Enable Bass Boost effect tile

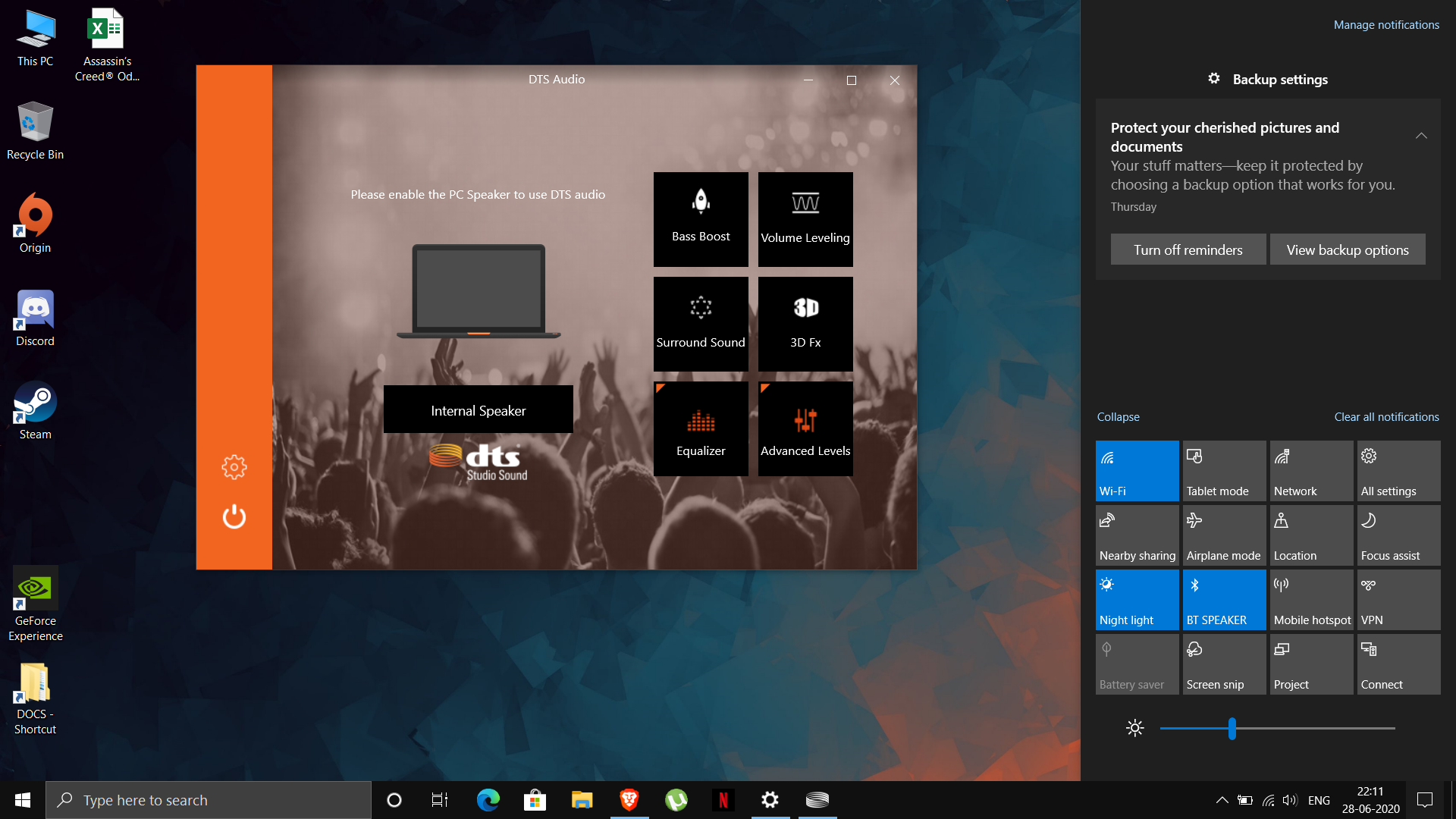701,219
